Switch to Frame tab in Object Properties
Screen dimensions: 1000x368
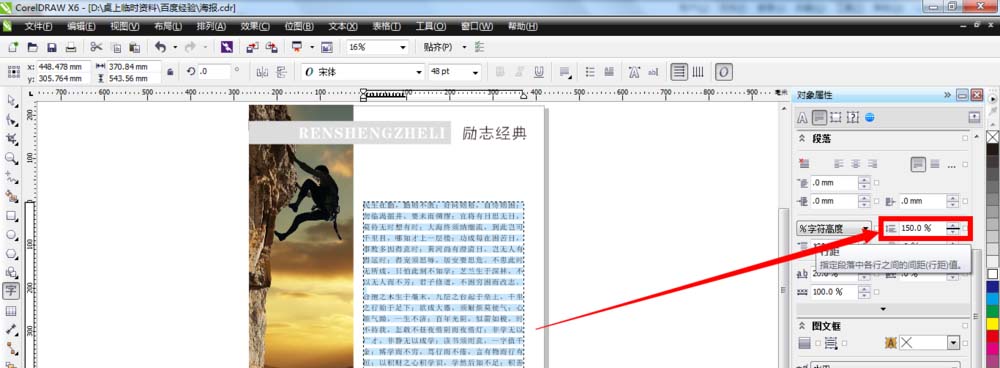[836, 117]
